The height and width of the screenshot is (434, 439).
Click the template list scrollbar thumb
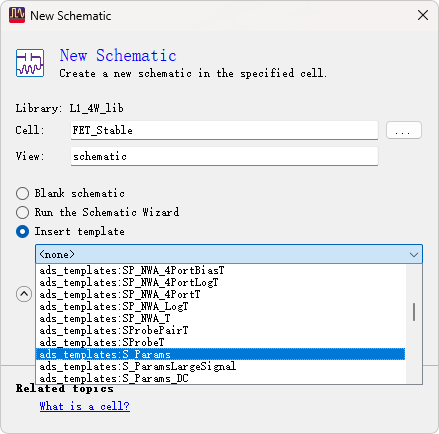(414, 312)
